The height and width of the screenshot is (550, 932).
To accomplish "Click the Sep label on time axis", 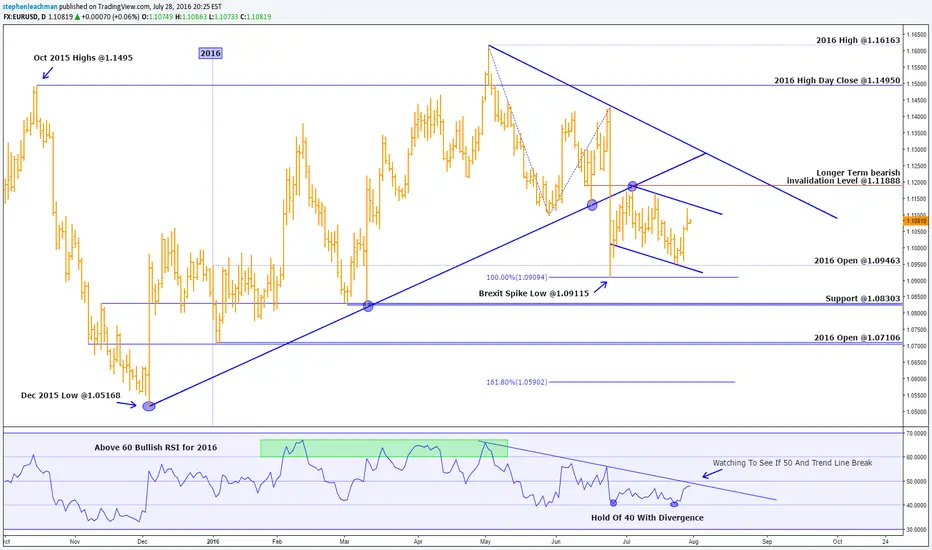I will (x=767, y=542).
